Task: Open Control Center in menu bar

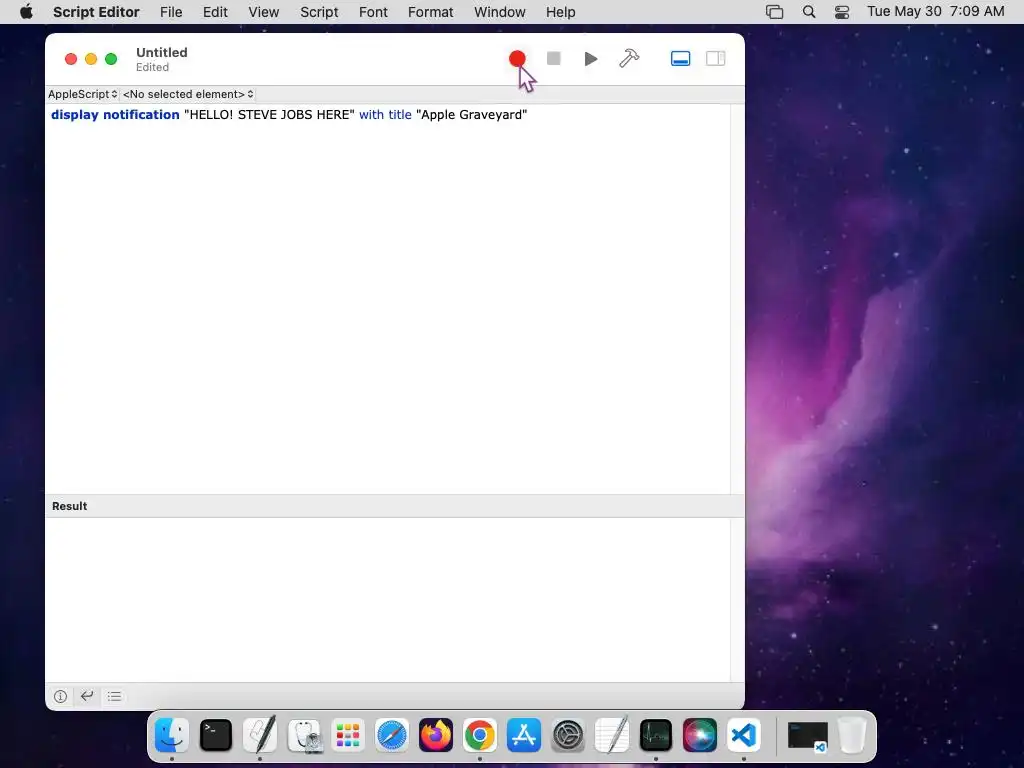Action: pyautogui.click(x=842, y=12)
